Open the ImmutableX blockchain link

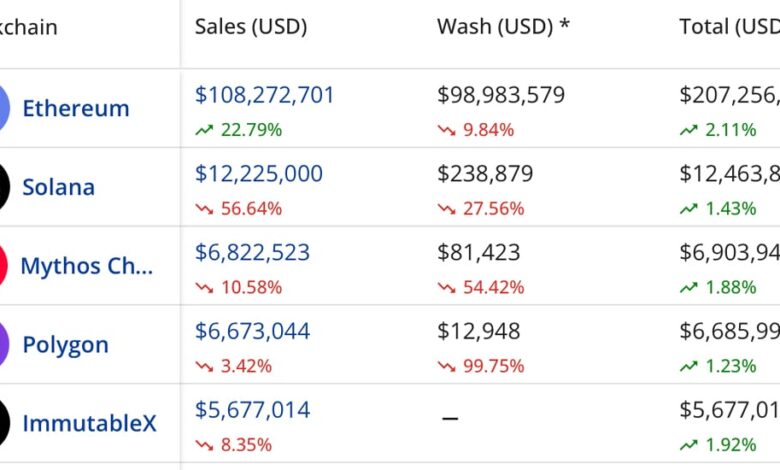(89, 423)
